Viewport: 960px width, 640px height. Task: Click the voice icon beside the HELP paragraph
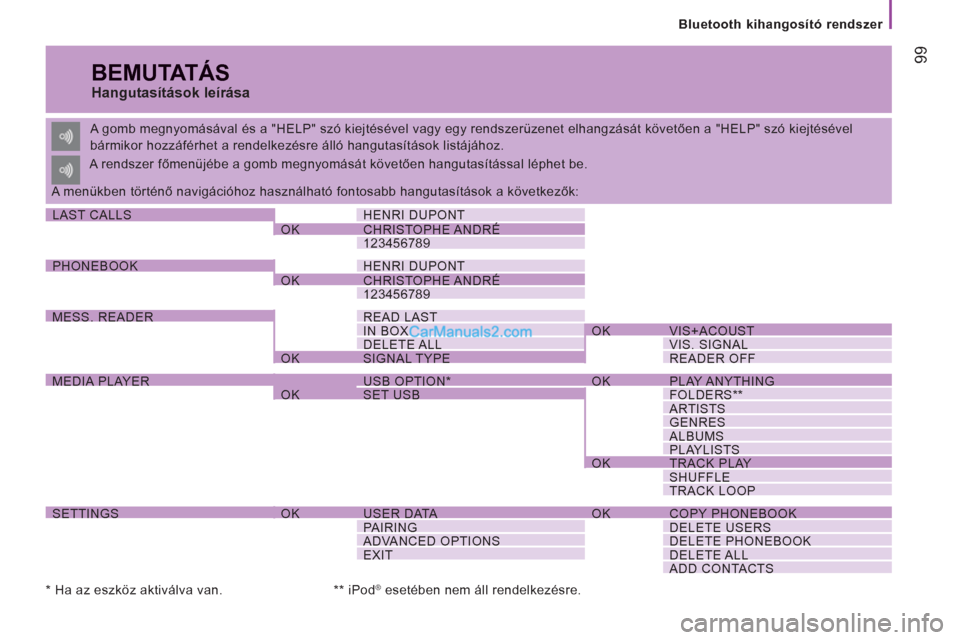[x=66, y=137]
